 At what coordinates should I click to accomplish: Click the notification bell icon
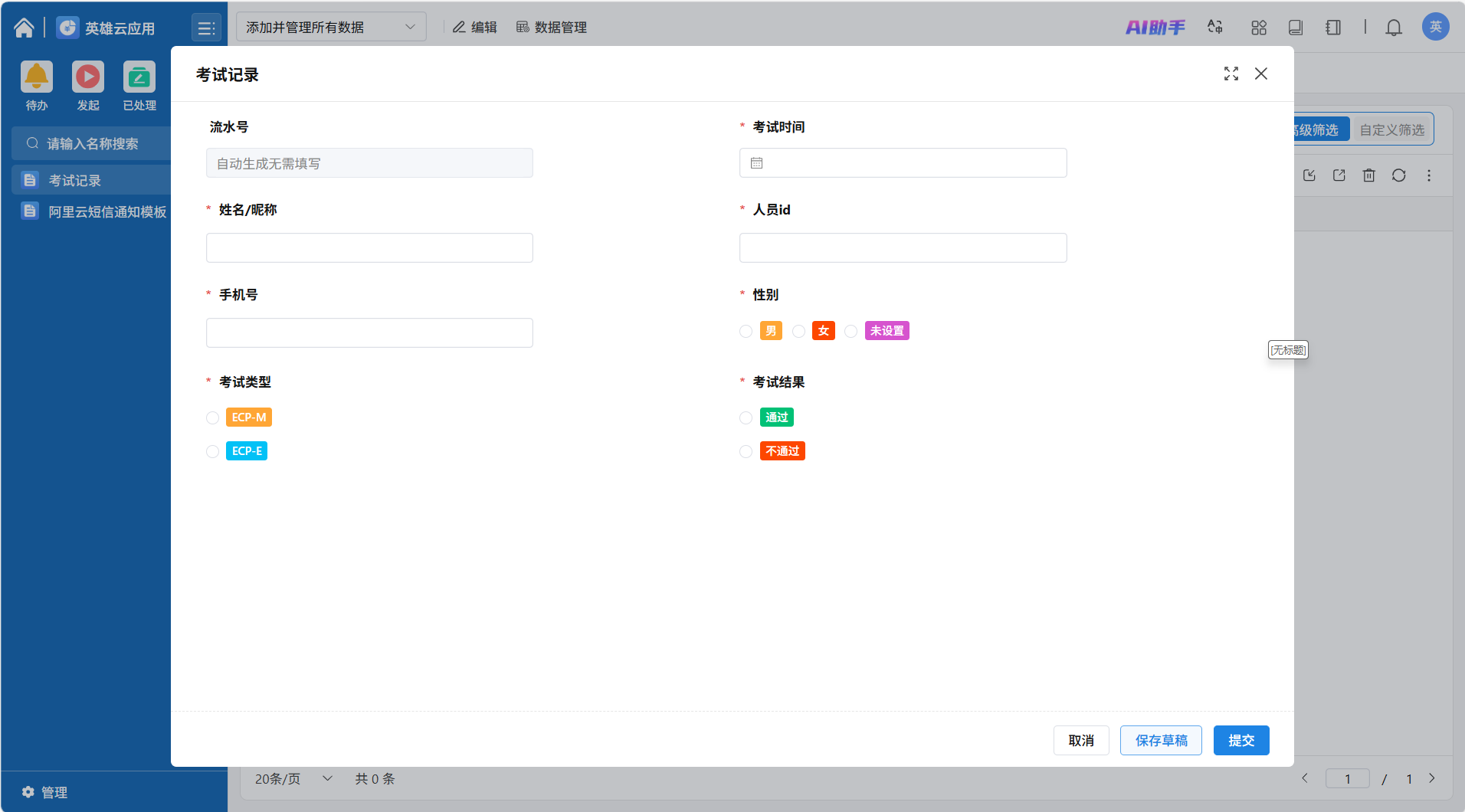tap(1393, 28)
